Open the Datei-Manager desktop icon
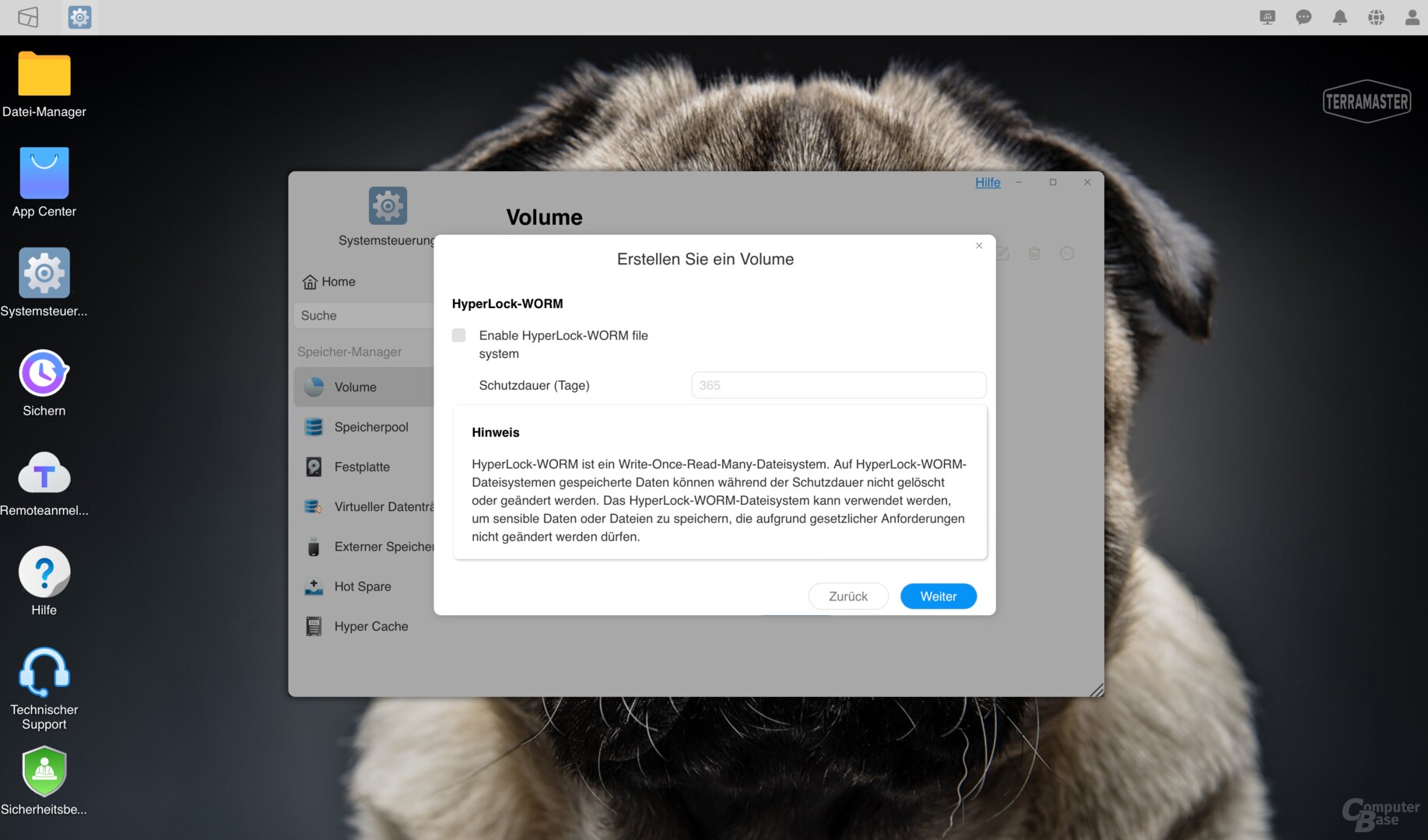Screen dimensions: 1428x840 (44, 75)
